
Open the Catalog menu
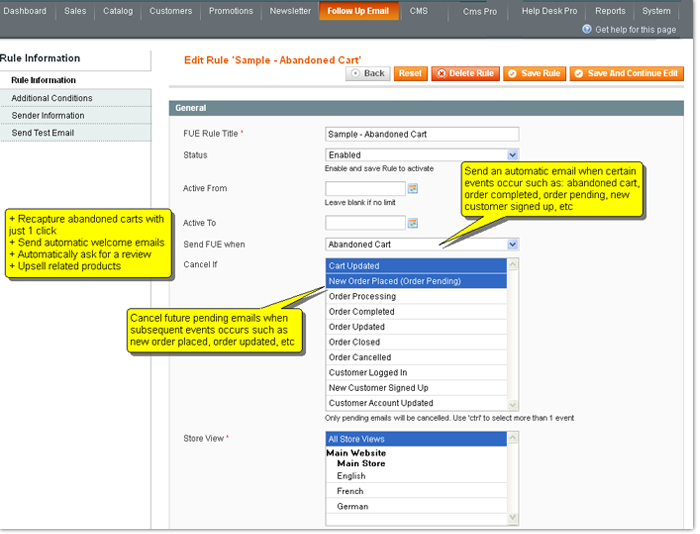pyautogui.click(x=118, y=11)
